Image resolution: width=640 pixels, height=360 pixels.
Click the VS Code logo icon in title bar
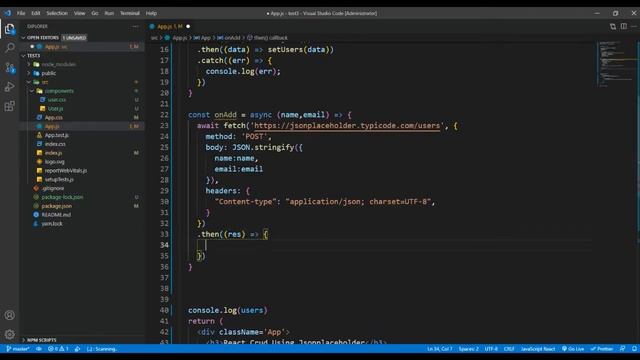tap(7, 13)
